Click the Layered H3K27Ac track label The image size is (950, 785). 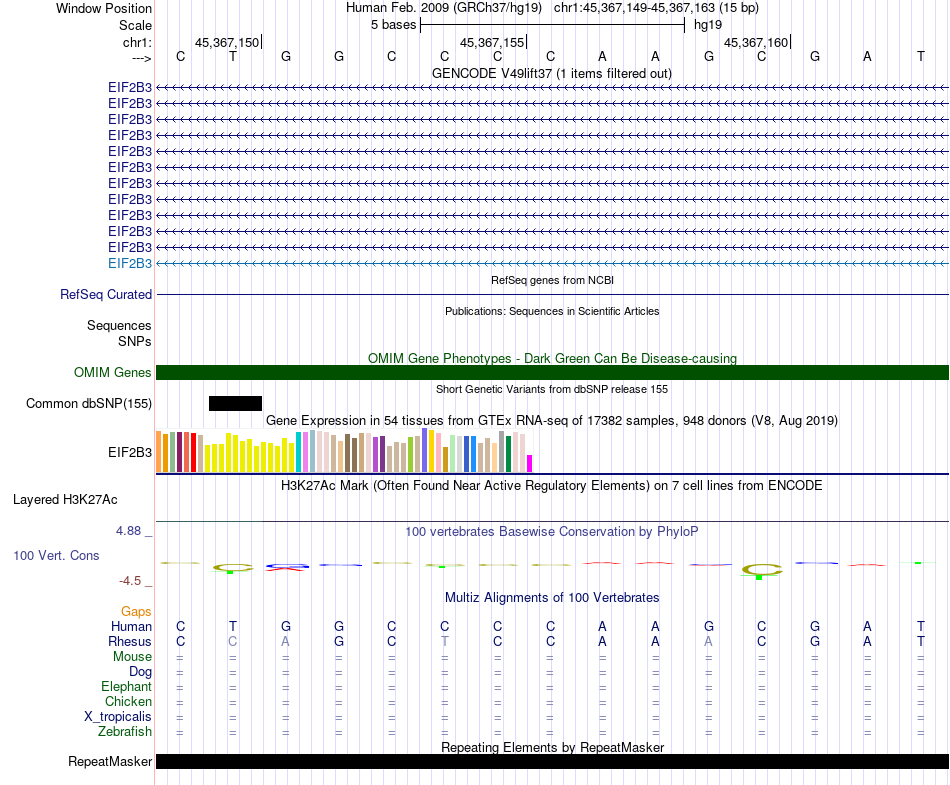coord(65,500)
